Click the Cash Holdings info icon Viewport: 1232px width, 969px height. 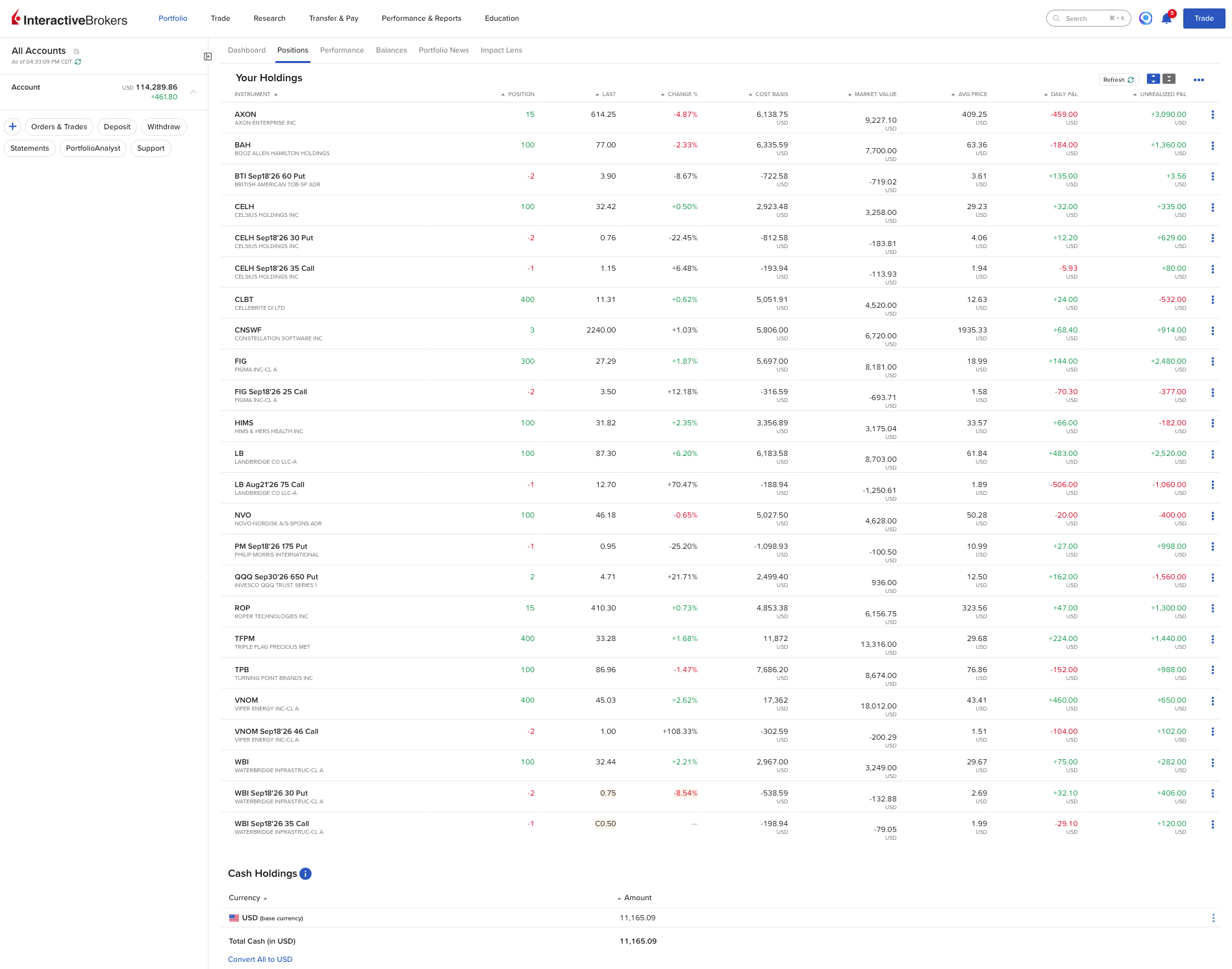pos(305,874)
